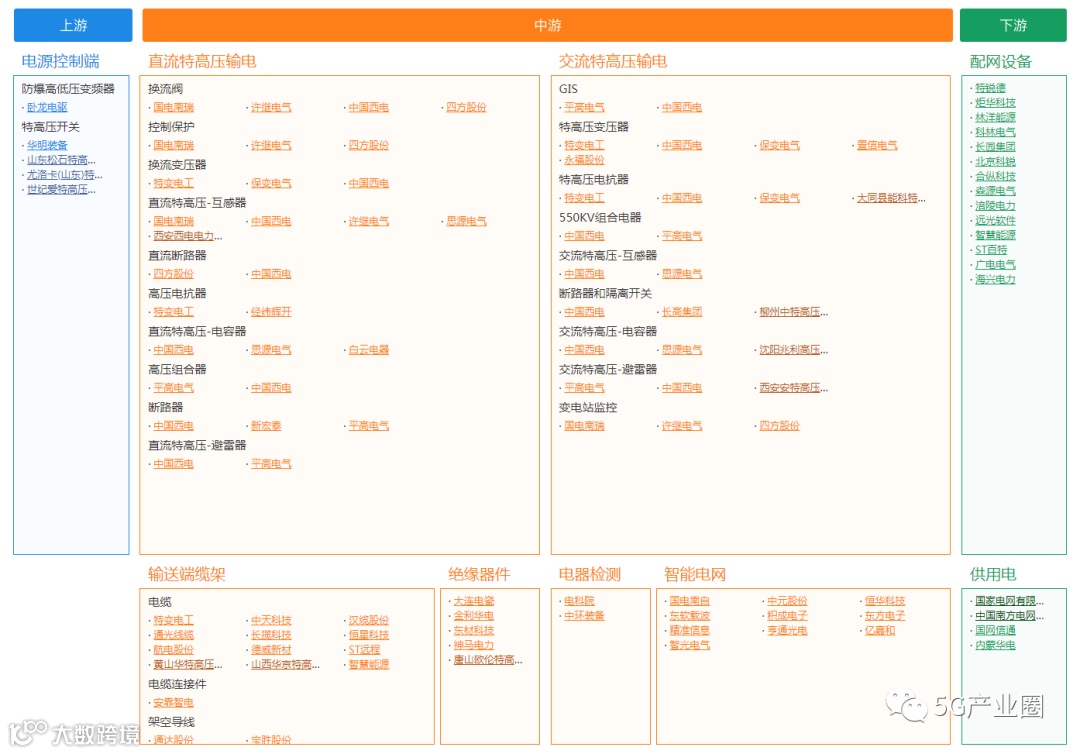Click the 国网信通 link under 供用电
1080x754 pixels.
coord(995,631)
